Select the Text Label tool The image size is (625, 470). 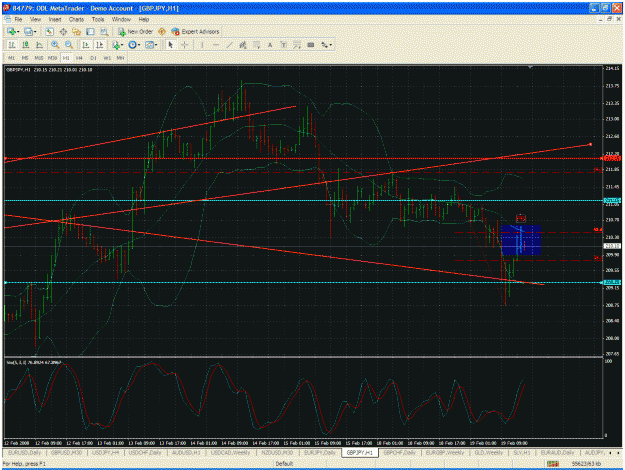pyautogui.click(x=283, y=45)
